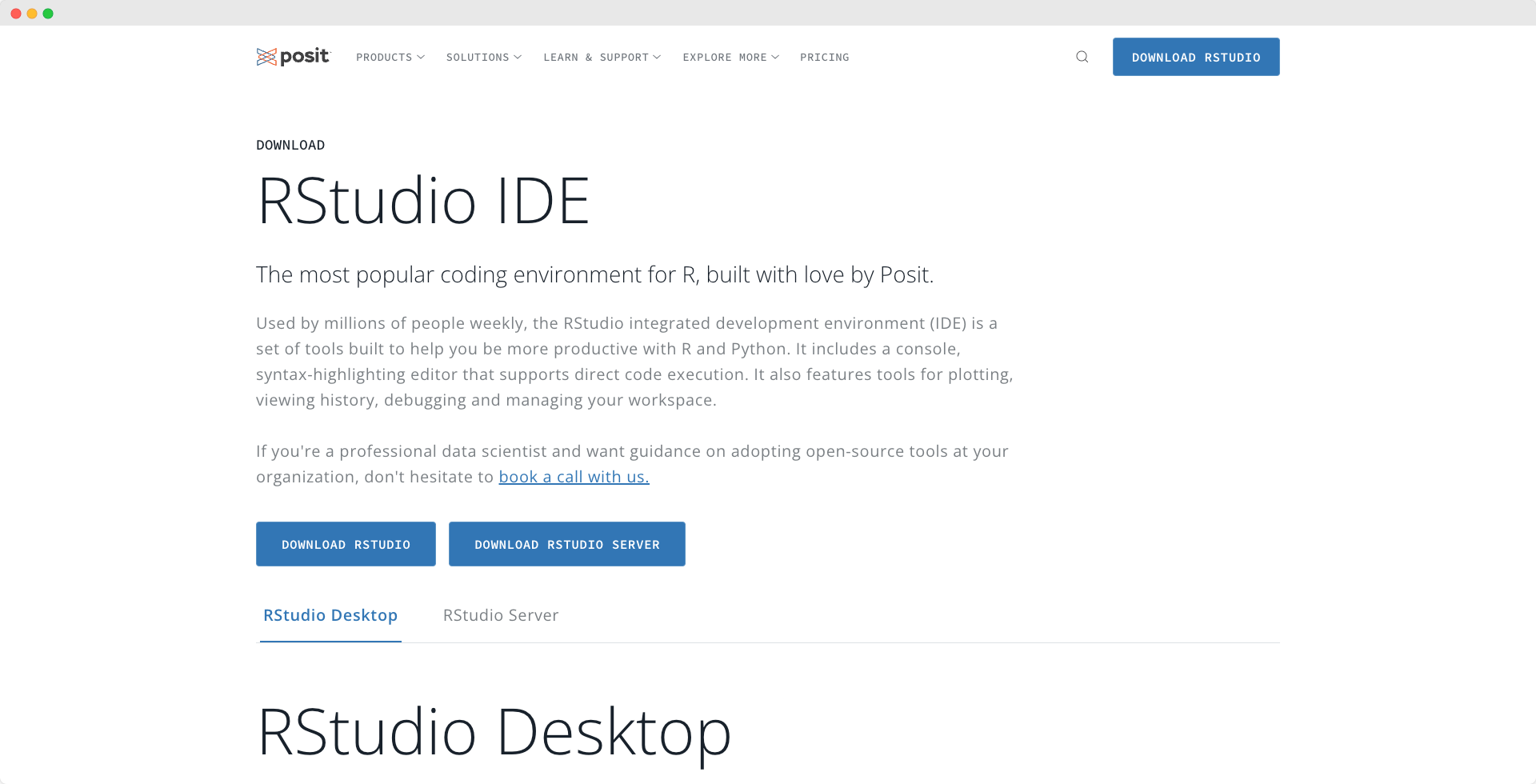
Task: Select the RStudio Desktop tab
Action: click(x=330, y=615)
